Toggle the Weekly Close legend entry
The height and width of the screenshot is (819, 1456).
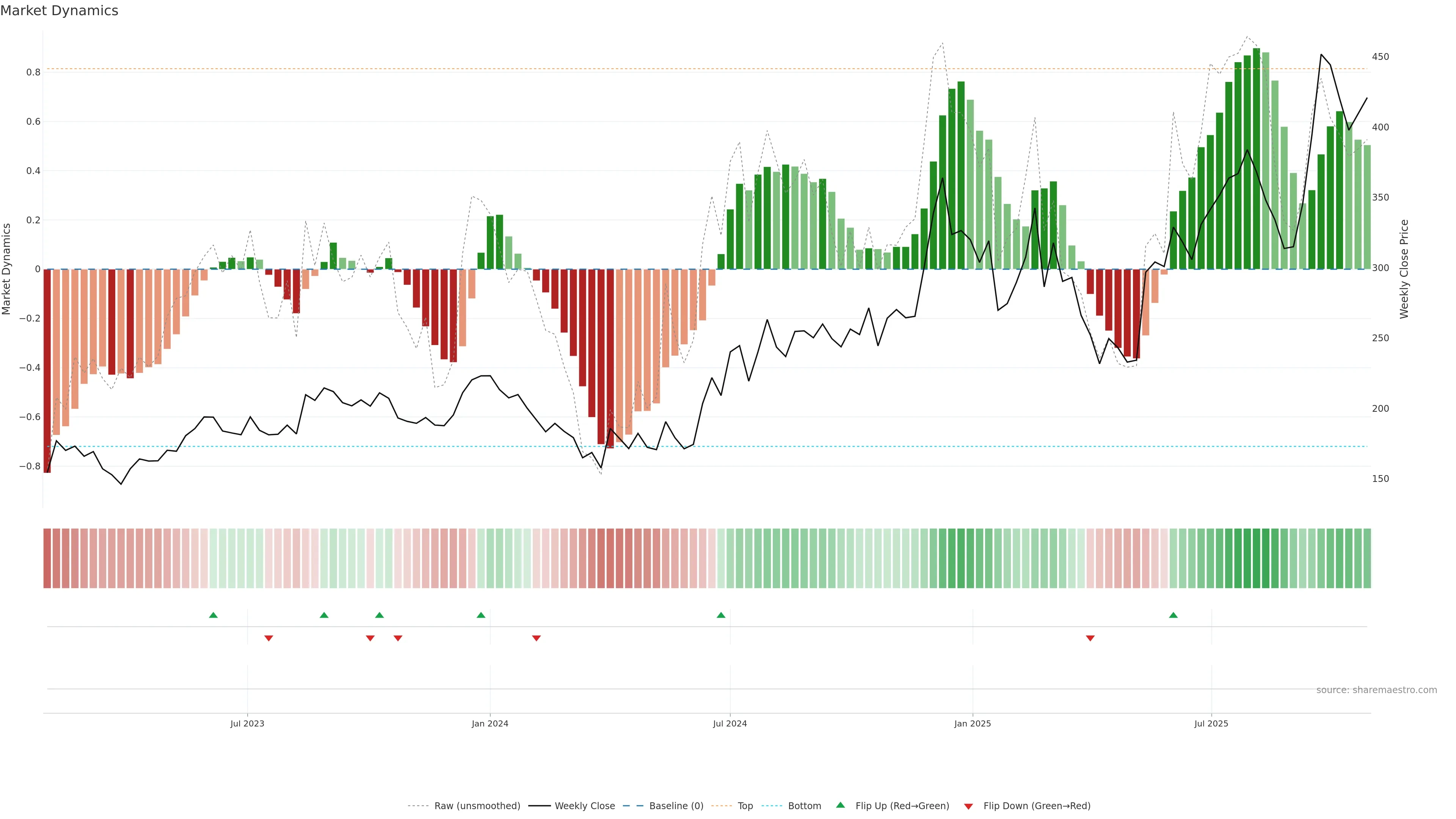(584, 806)
